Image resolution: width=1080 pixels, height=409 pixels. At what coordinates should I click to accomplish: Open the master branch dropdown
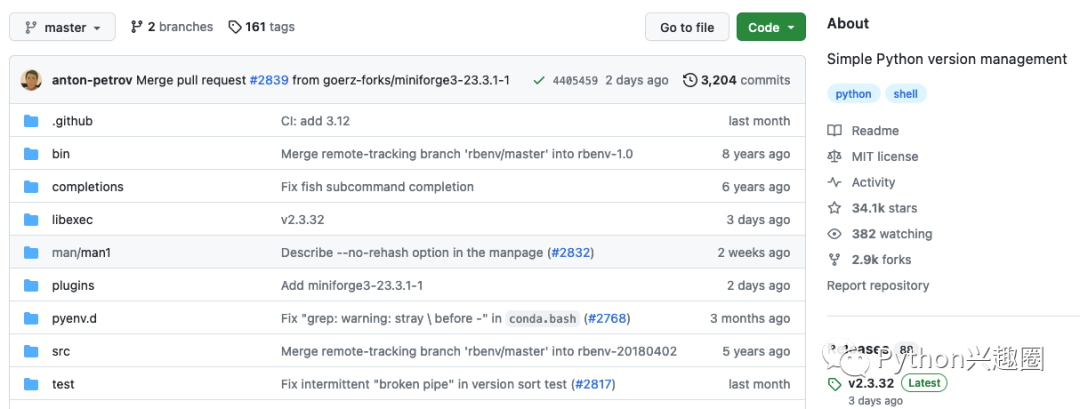63,28
